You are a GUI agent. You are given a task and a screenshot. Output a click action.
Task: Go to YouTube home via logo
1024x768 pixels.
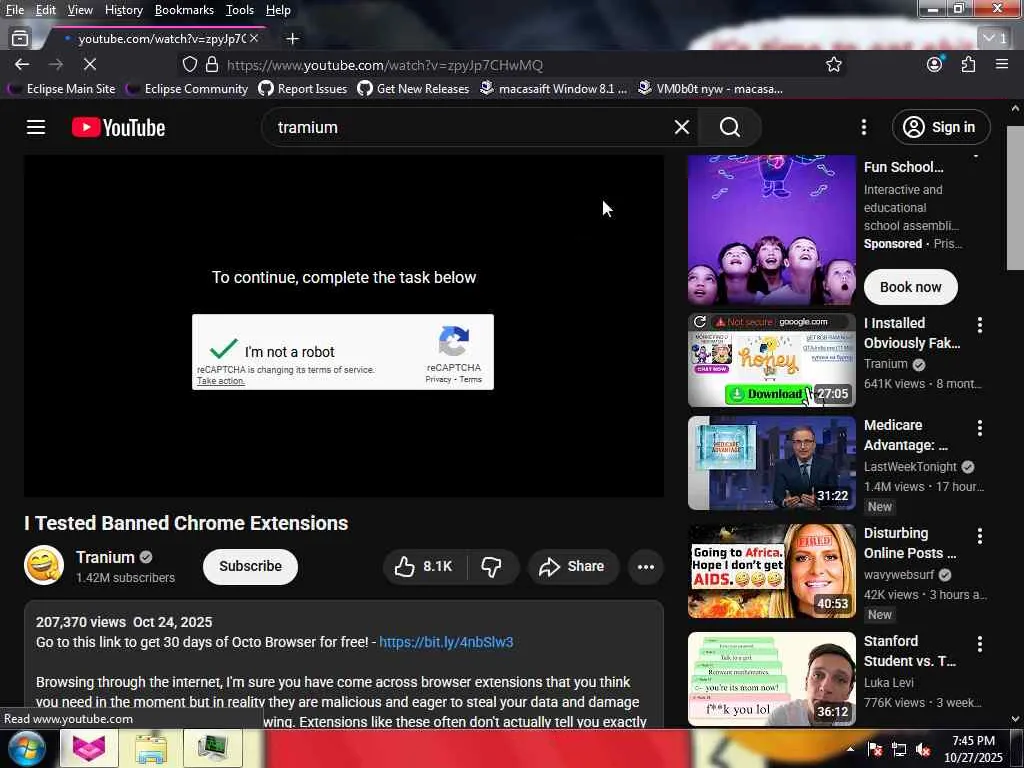[x=118, y=127]
